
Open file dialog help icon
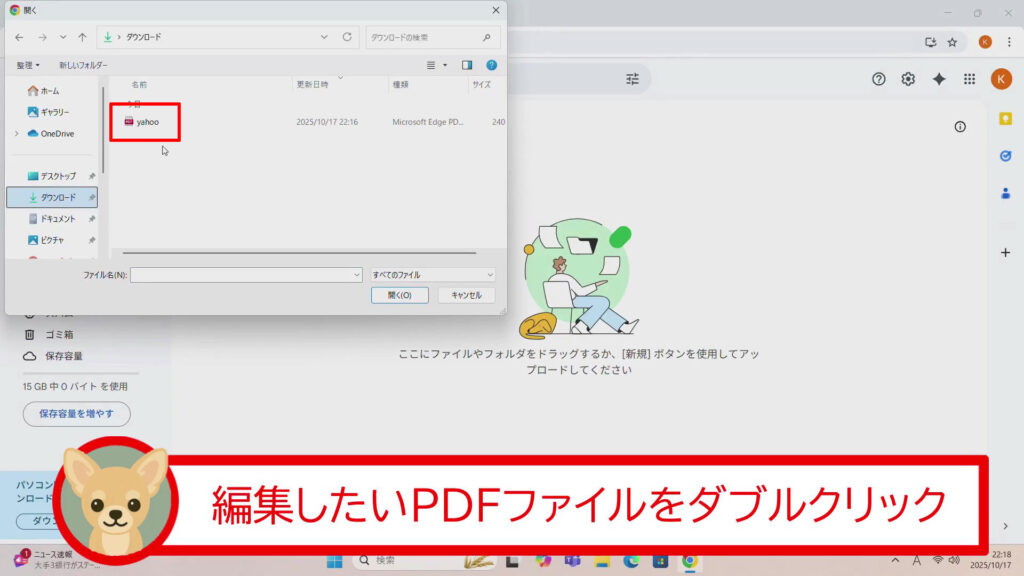click(x=491, y=65)
